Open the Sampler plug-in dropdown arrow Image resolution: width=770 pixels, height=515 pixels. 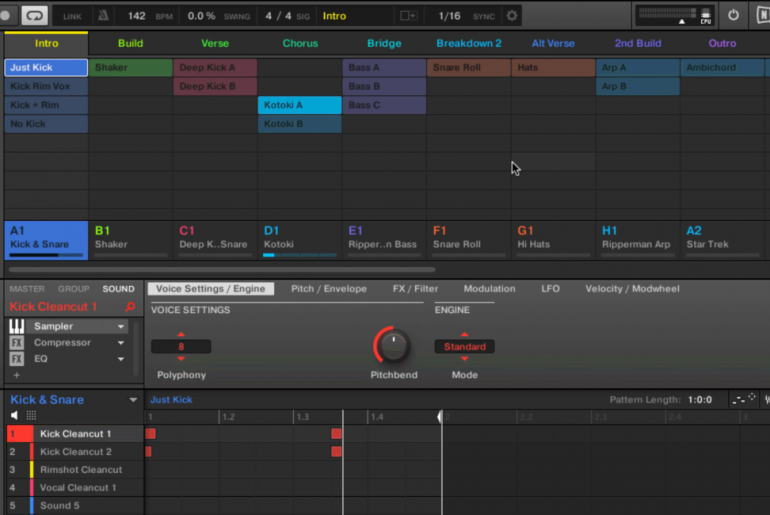[x=121, y=326]
